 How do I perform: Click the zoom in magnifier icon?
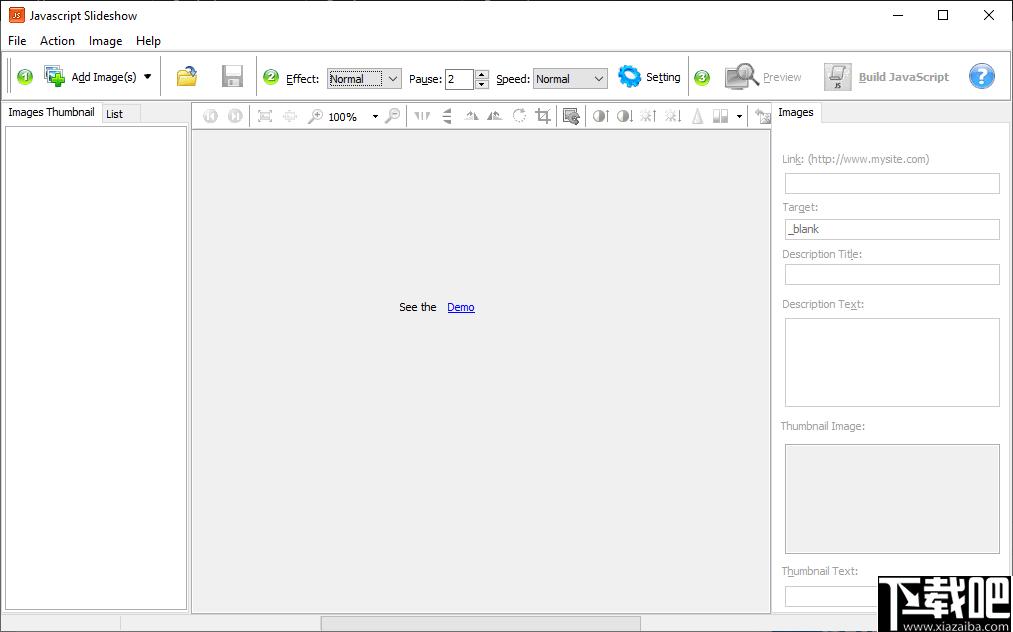[314, 116]
